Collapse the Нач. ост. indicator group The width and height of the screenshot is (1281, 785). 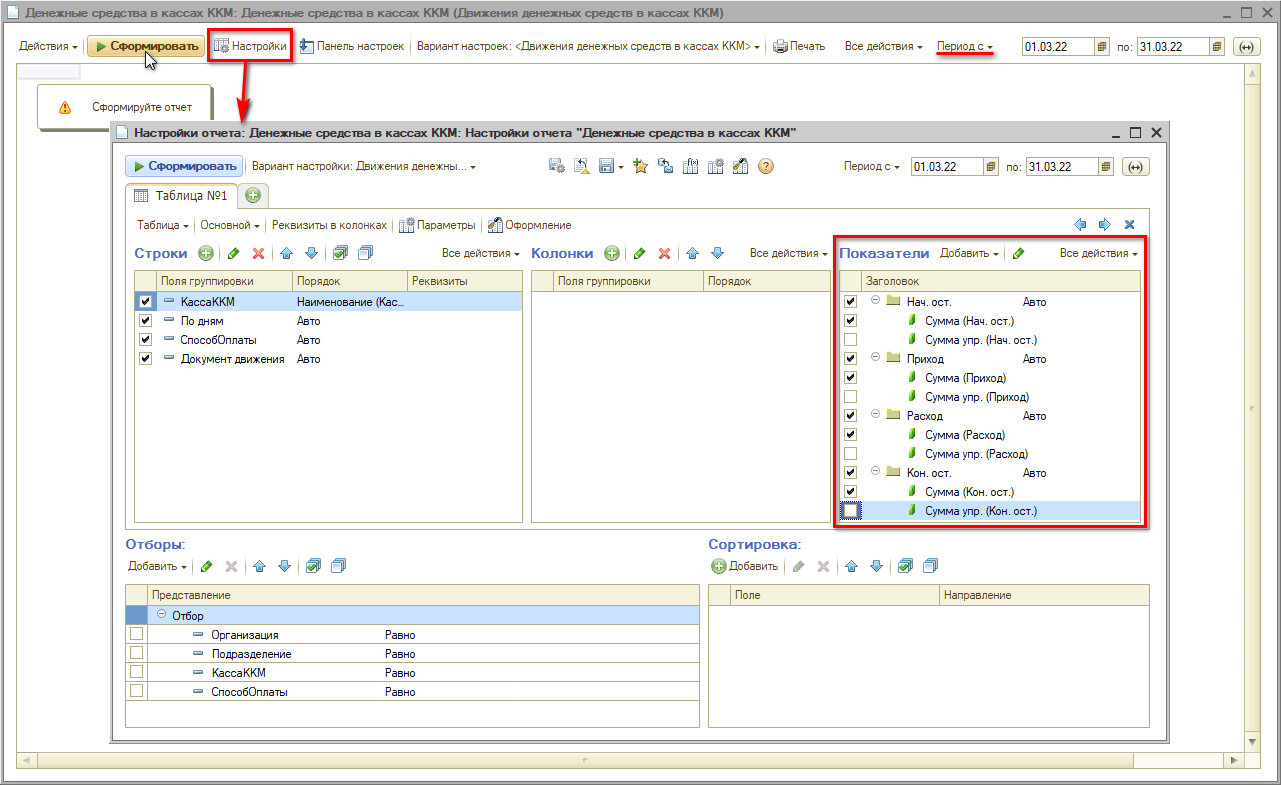click(875, 301)
